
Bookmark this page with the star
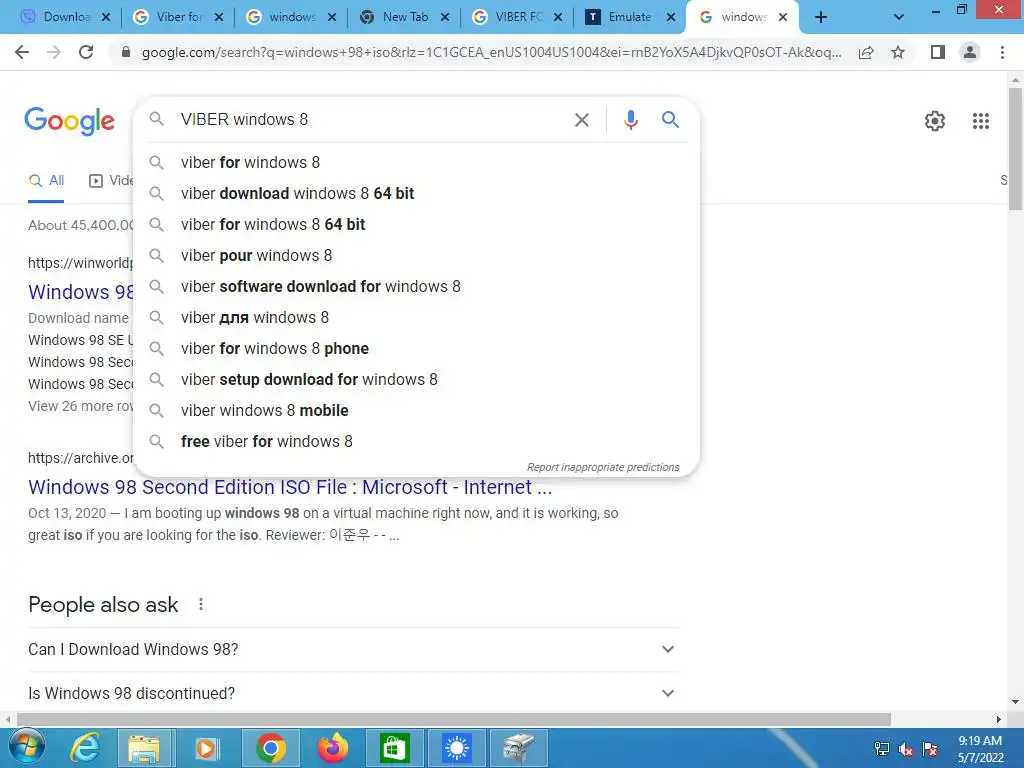pyautogui.click(x=898, y=52)
